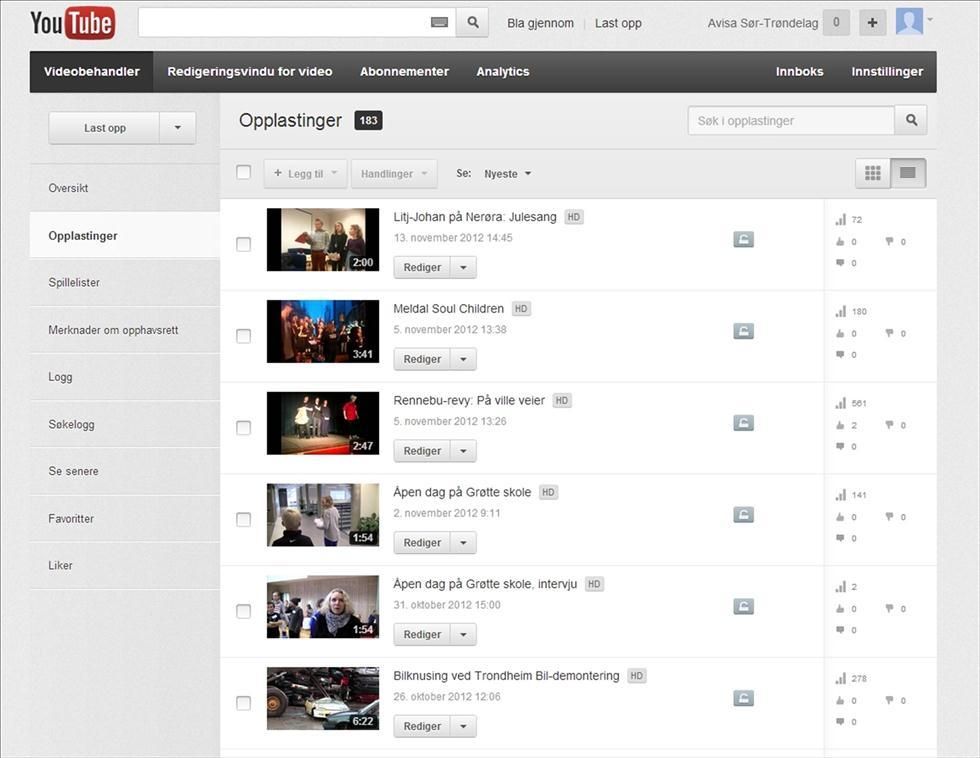Click the camera status icon beside Meldal Soul Children
The width and height of the screenshot is (980, 758).
[x=743, y=330]
